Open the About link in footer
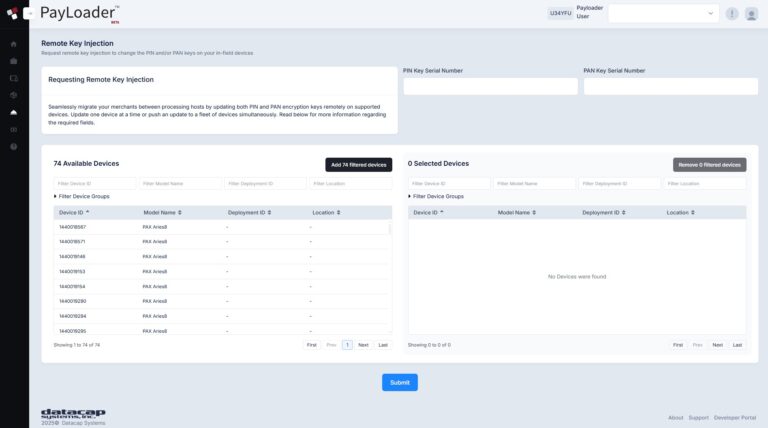Viewport: 768px width, 428px height. click(675, 418)
